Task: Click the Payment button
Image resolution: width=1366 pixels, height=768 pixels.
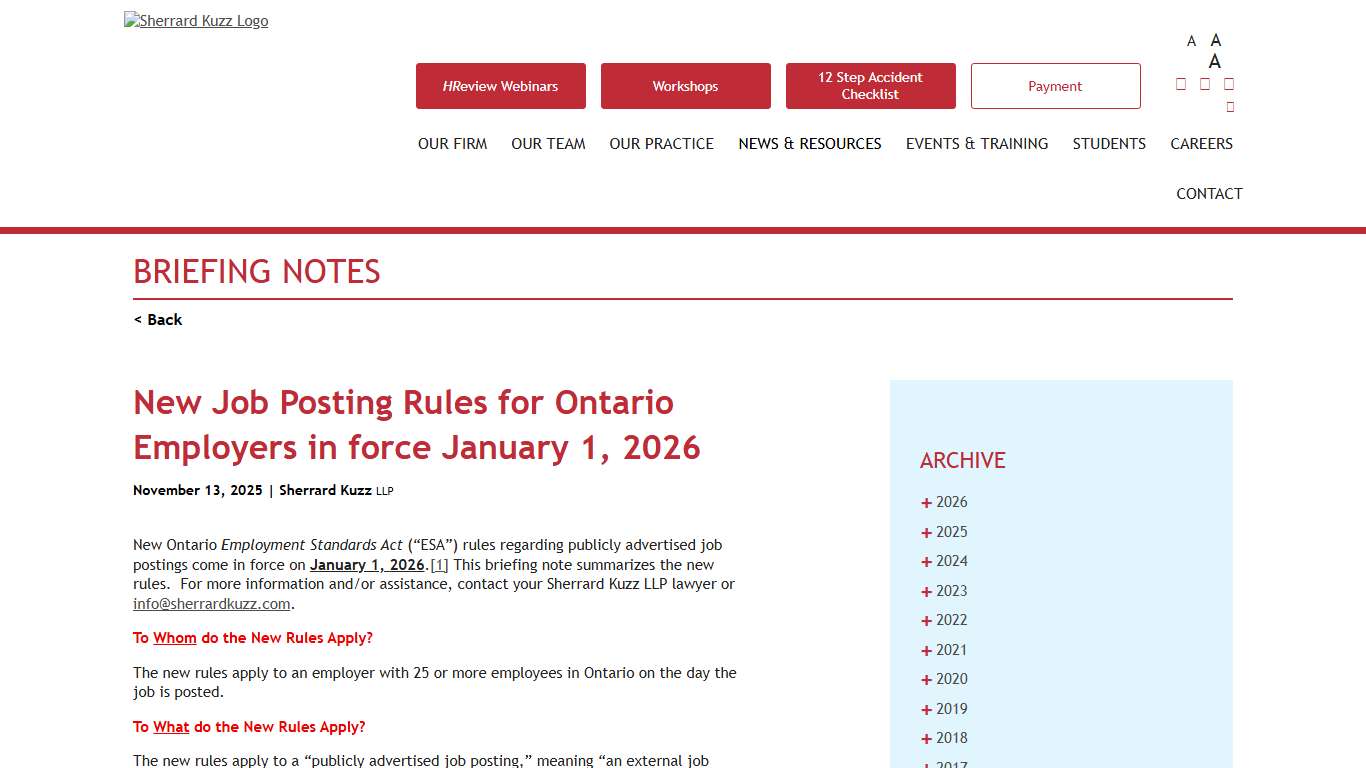Action: [x=1055, y=86]
